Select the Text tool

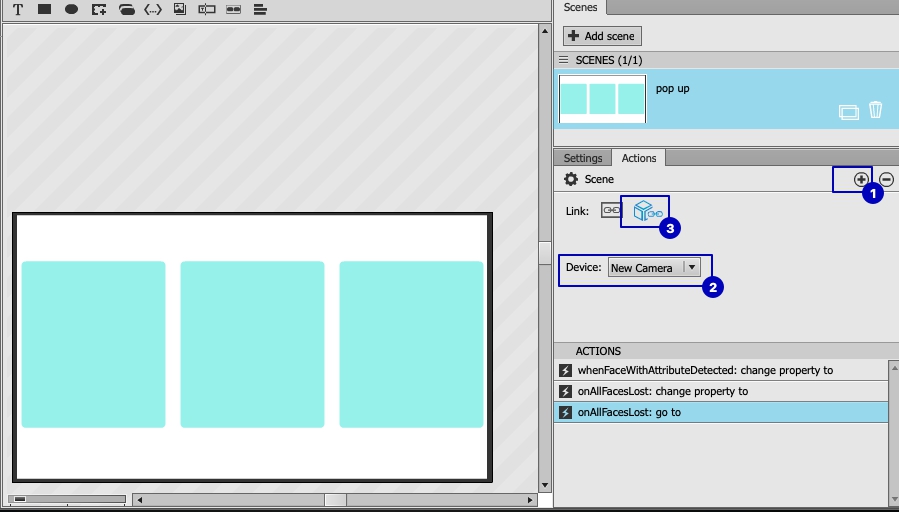18,10
